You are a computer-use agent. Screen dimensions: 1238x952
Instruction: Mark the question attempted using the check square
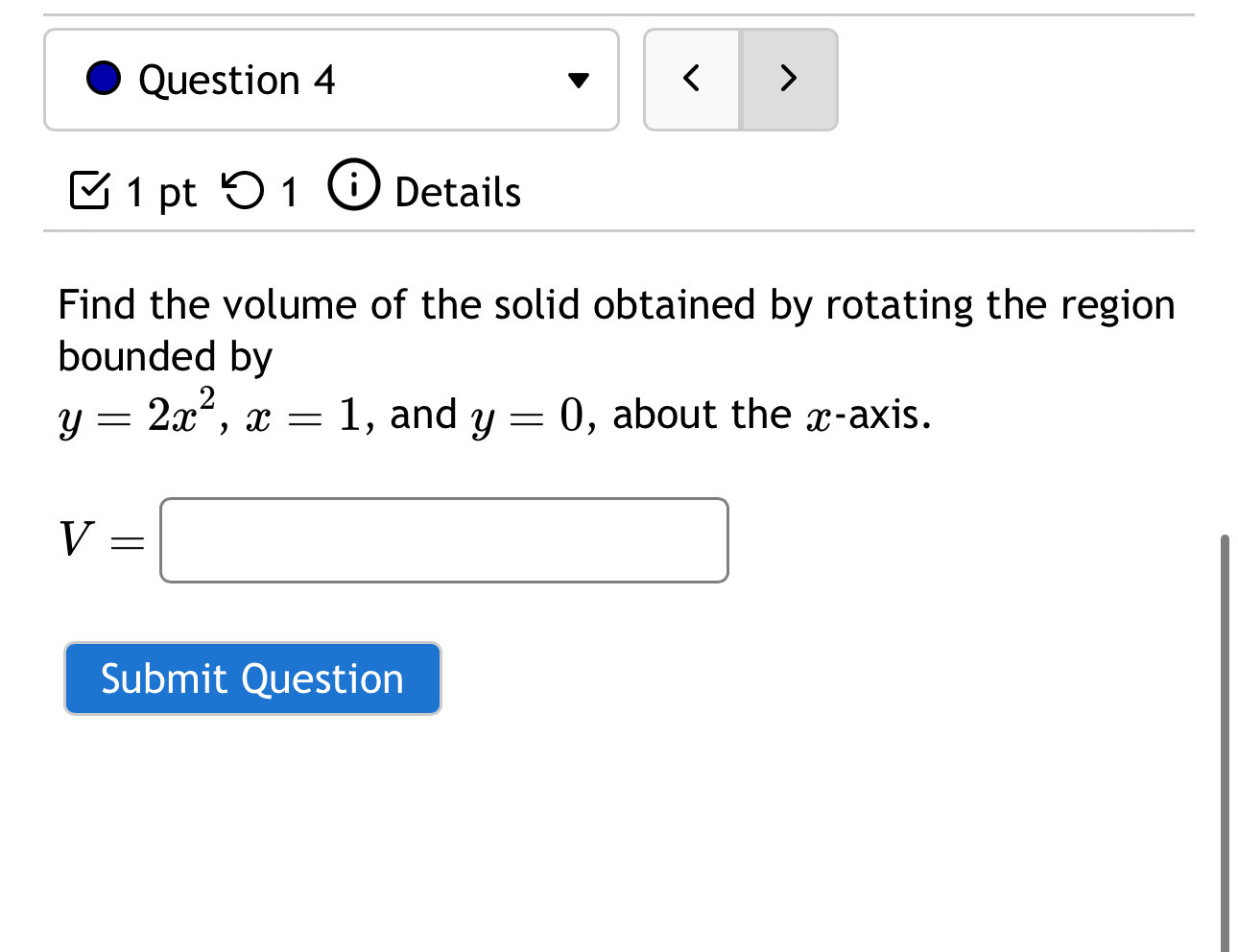click(91, 191)
